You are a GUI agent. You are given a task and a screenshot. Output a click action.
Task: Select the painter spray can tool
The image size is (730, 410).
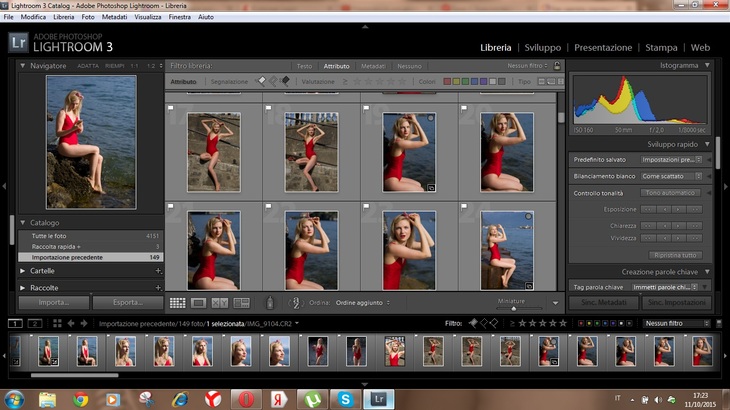click(x=270, y=303)
